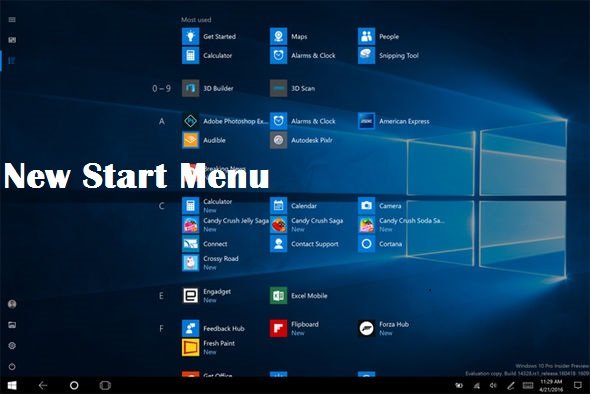Click the volume speaker icon
The height and width of the screenshot is (394, 590).
click(493, 385)
